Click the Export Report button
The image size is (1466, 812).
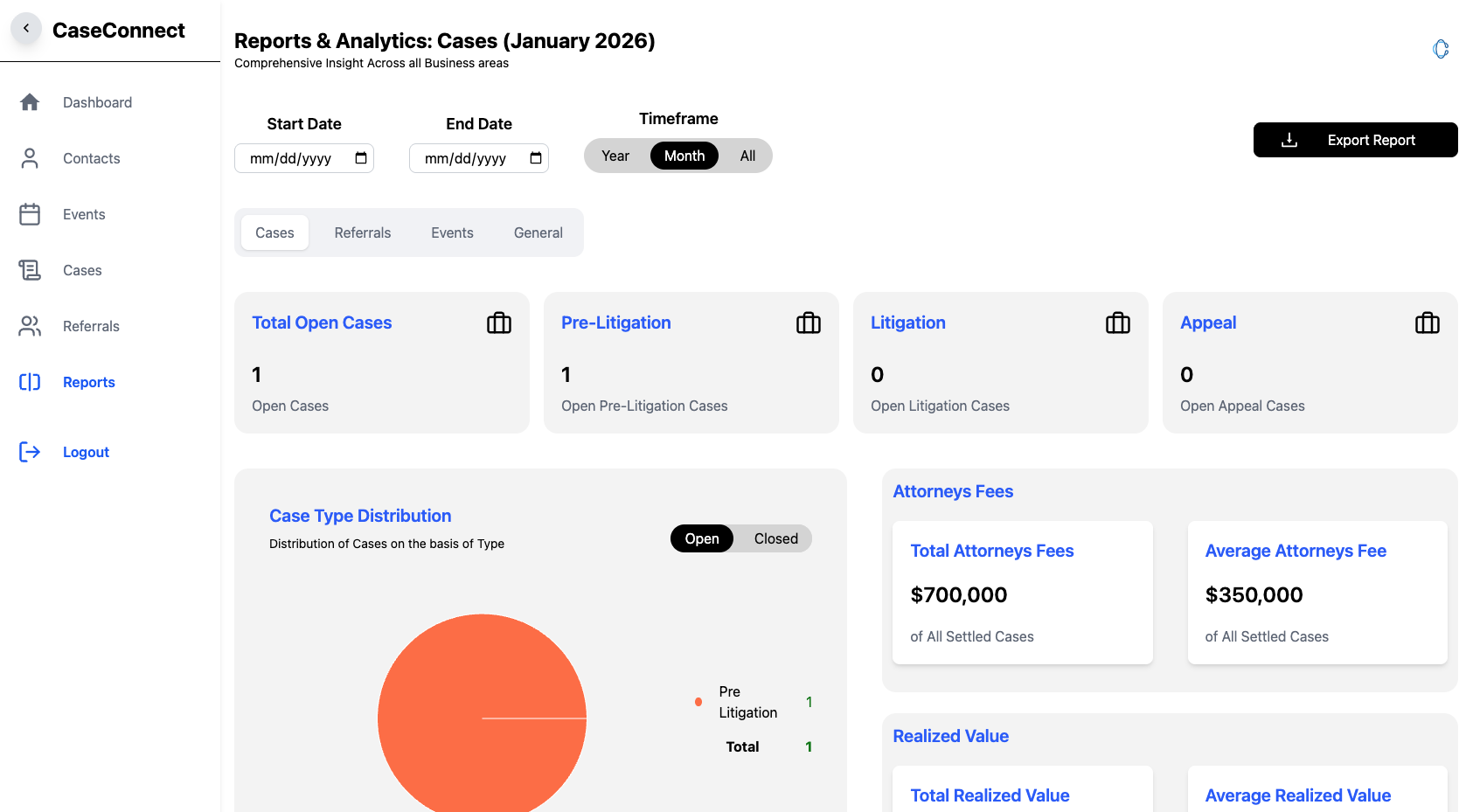point(1355,140)
